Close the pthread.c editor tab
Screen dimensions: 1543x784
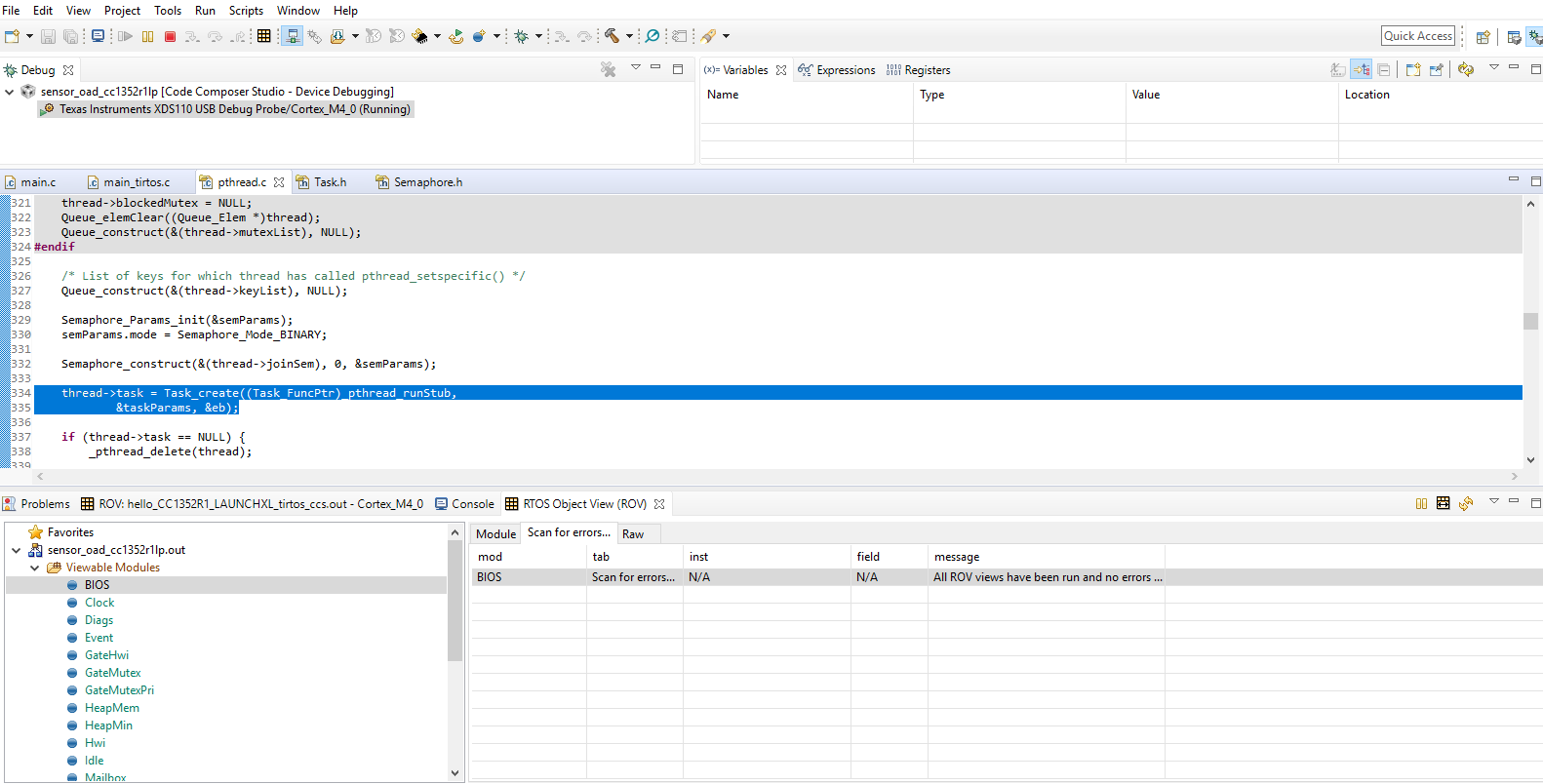[x=279, y=182]
